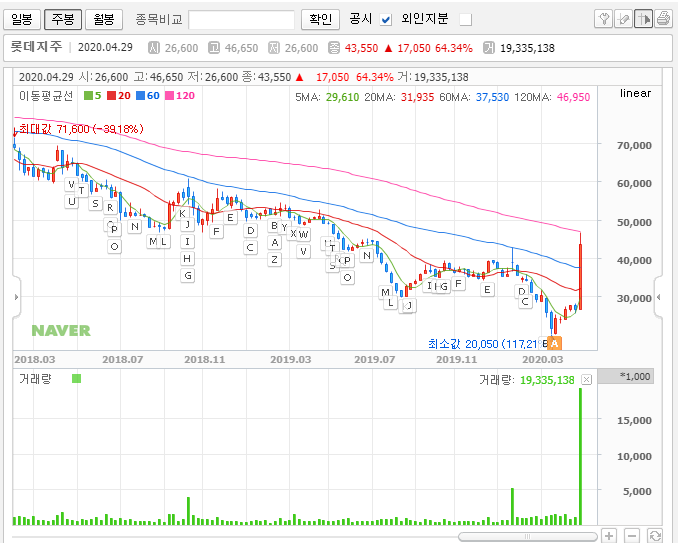The image size is (683, 543).
Task: Open the orange A disclosure marker
Action: click(x=555, y=343)
